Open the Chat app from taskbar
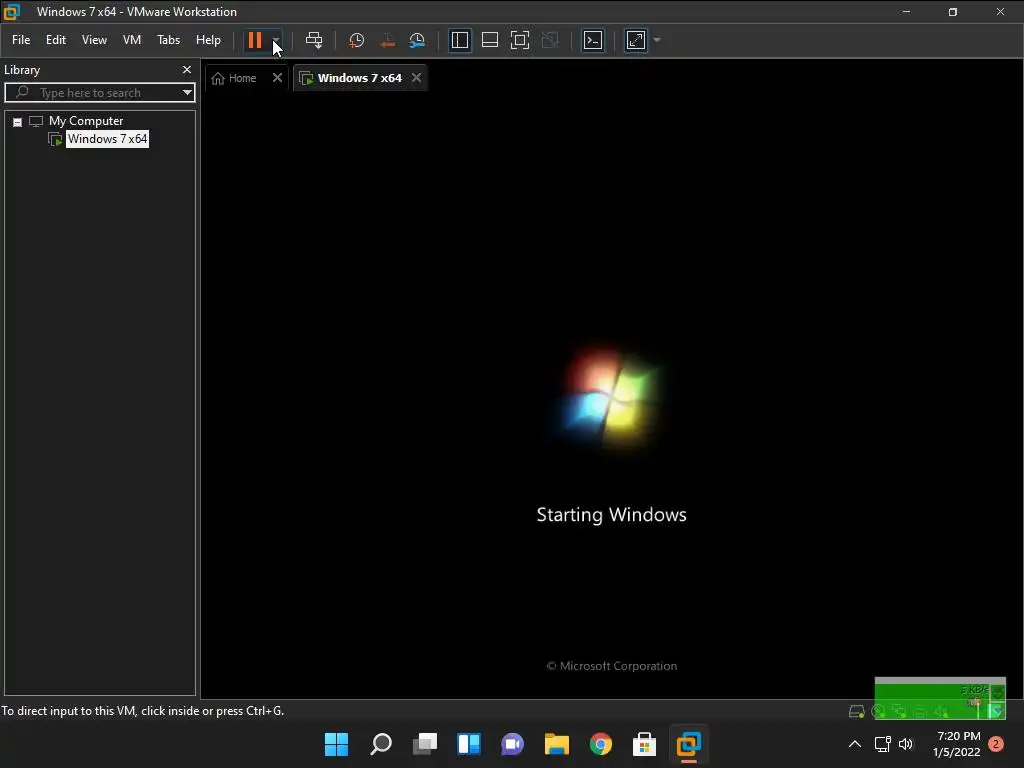Screen dimensions: 1024x768 (513, 744)
